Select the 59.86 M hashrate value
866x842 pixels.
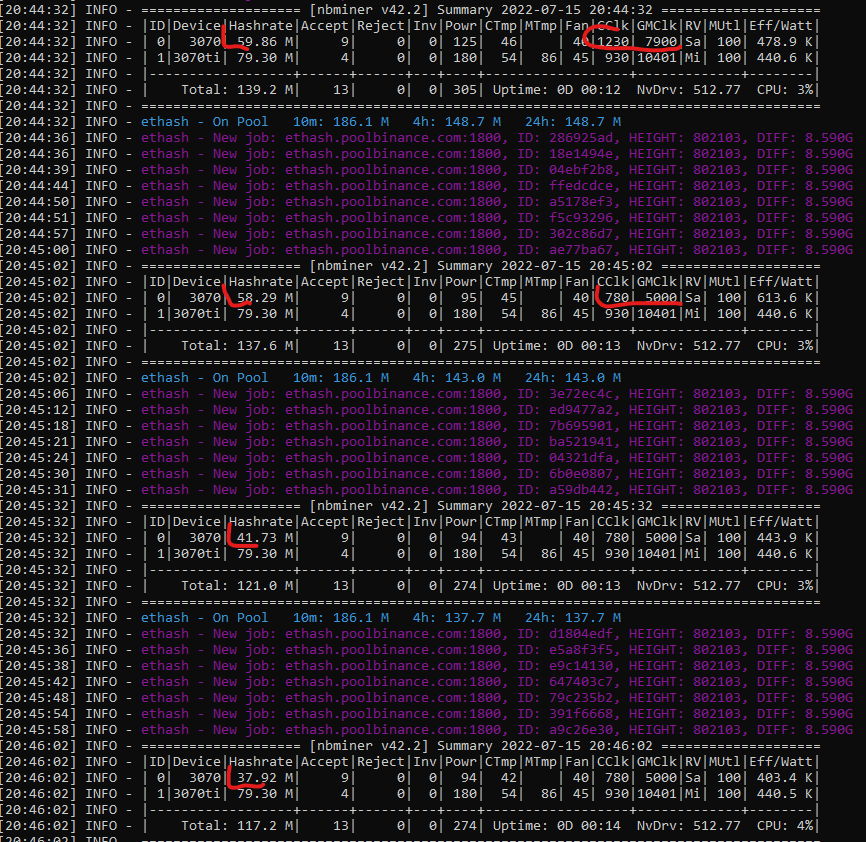point(265,42)
